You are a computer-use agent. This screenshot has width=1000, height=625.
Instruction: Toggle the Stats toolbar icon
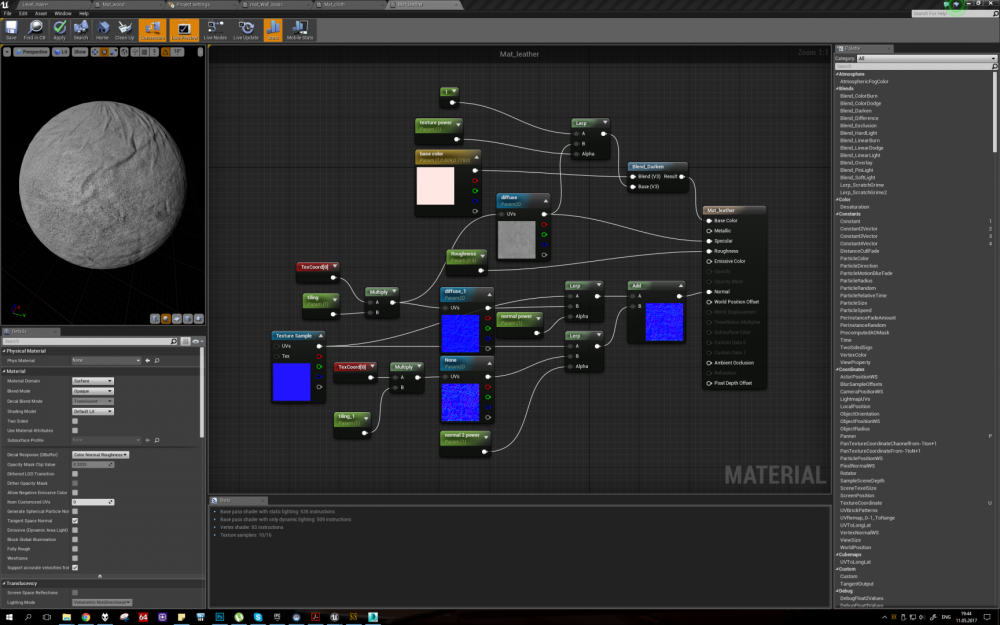(x=273, y=30)
